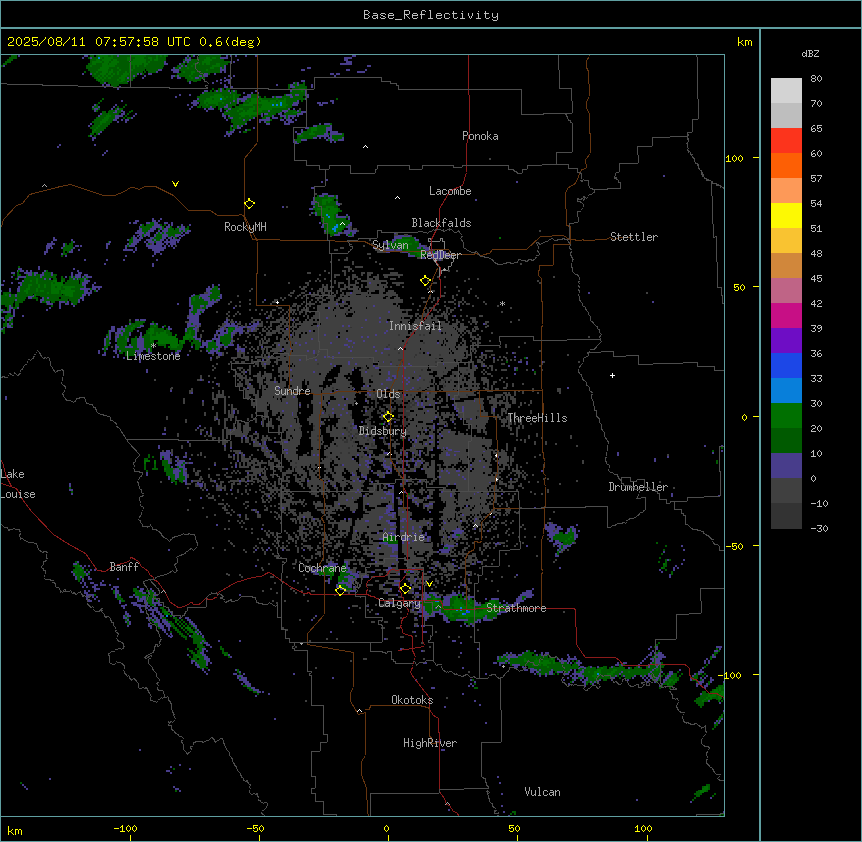Select the Blackfalds label
The image size is (862, 842).
tap(441, 223)
